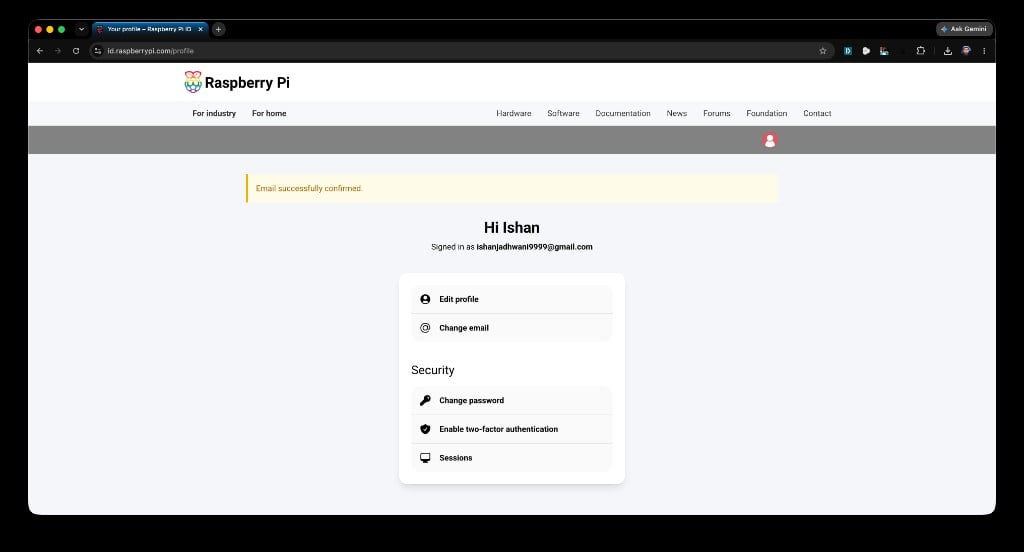Screen dimensions: 1024x552
Task: Click the person icon beside Edit profile
Action: tap(425, 299)
